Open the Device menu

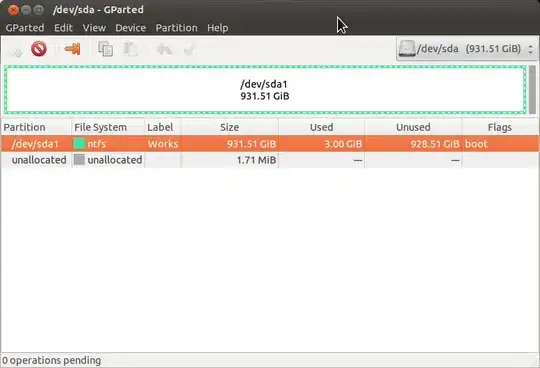click(x=131, y=28)
